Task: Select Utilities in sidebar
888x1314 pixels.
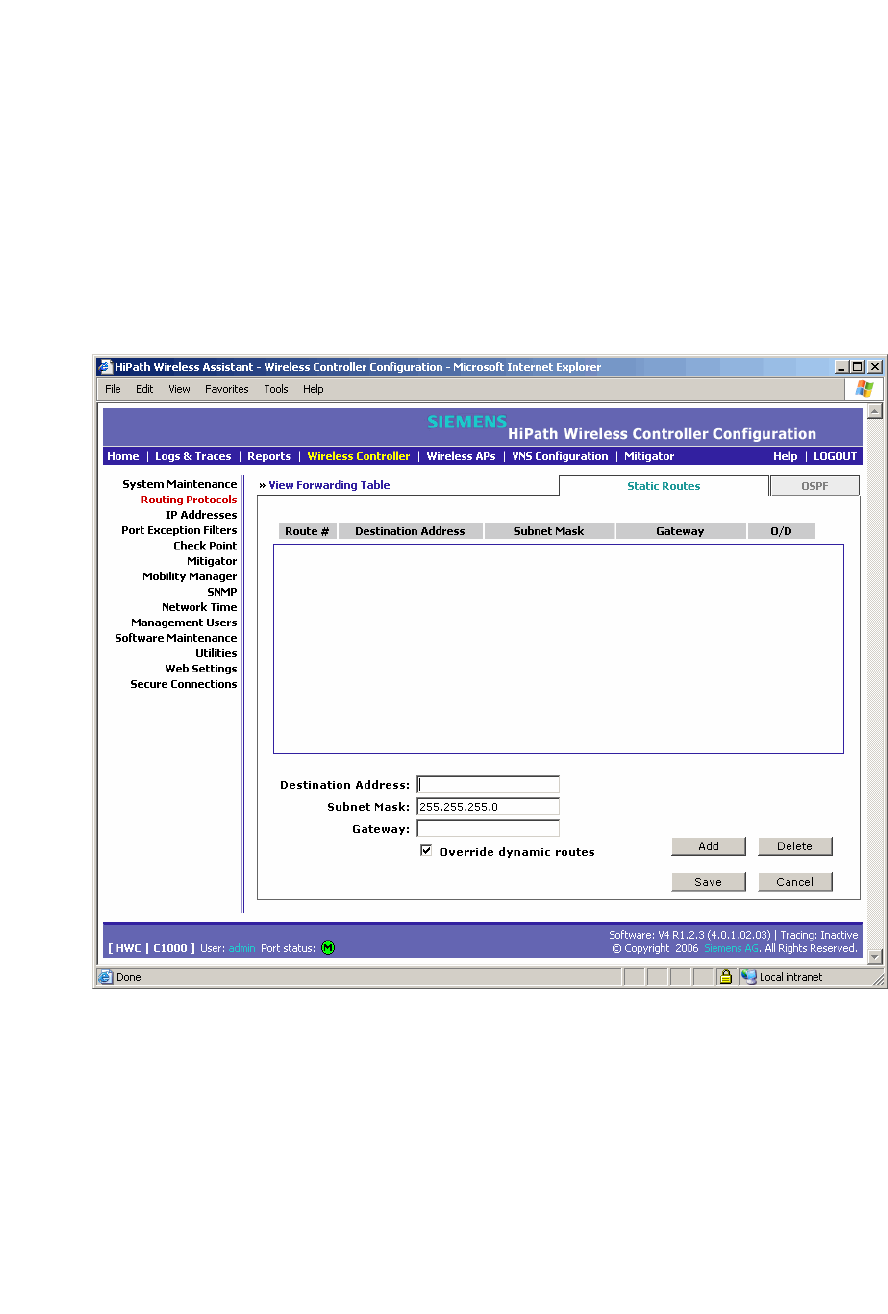Action: pos(216,653)
